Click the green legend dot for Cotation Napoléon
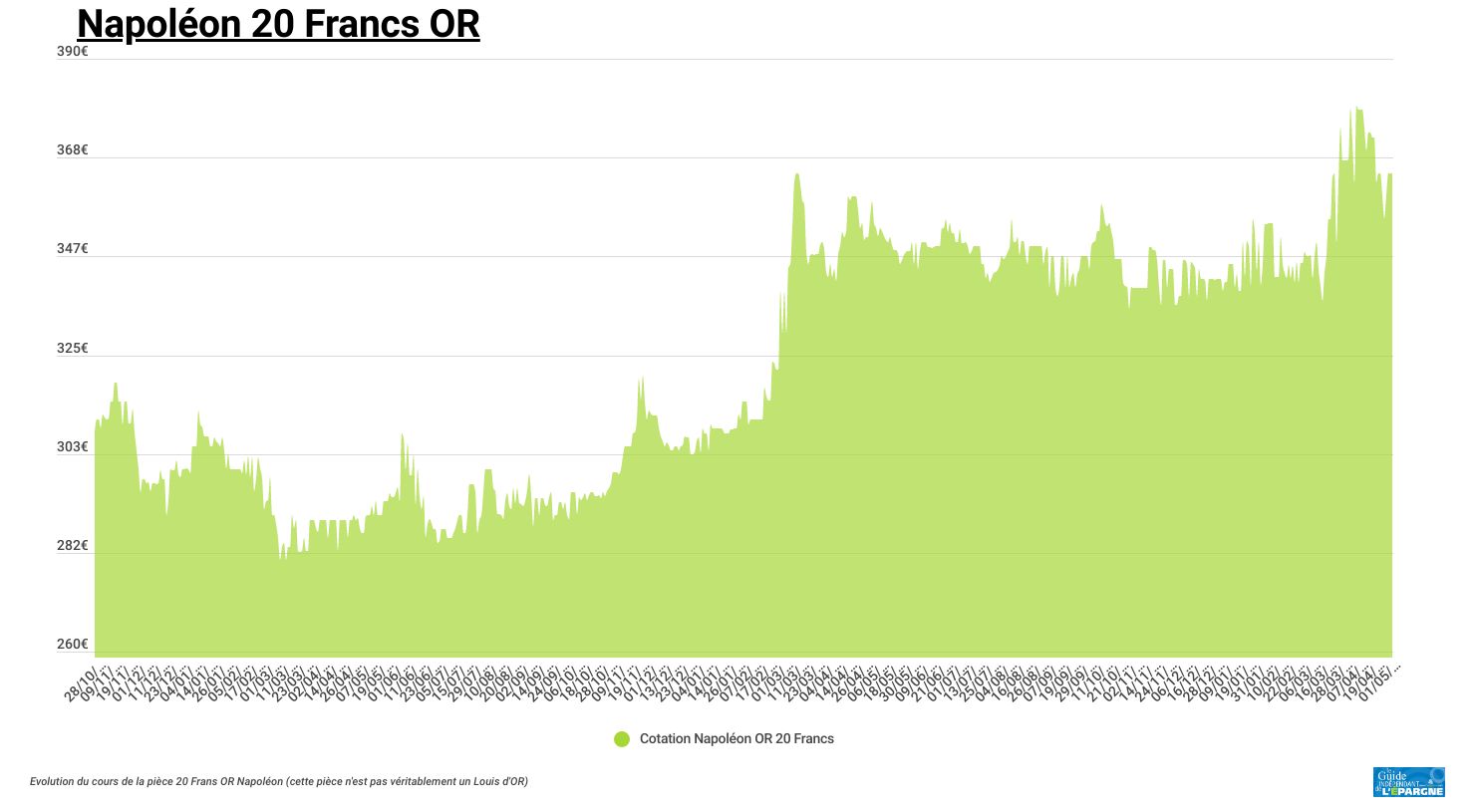This screenshot has height=812, width=1475. [622, 739]
